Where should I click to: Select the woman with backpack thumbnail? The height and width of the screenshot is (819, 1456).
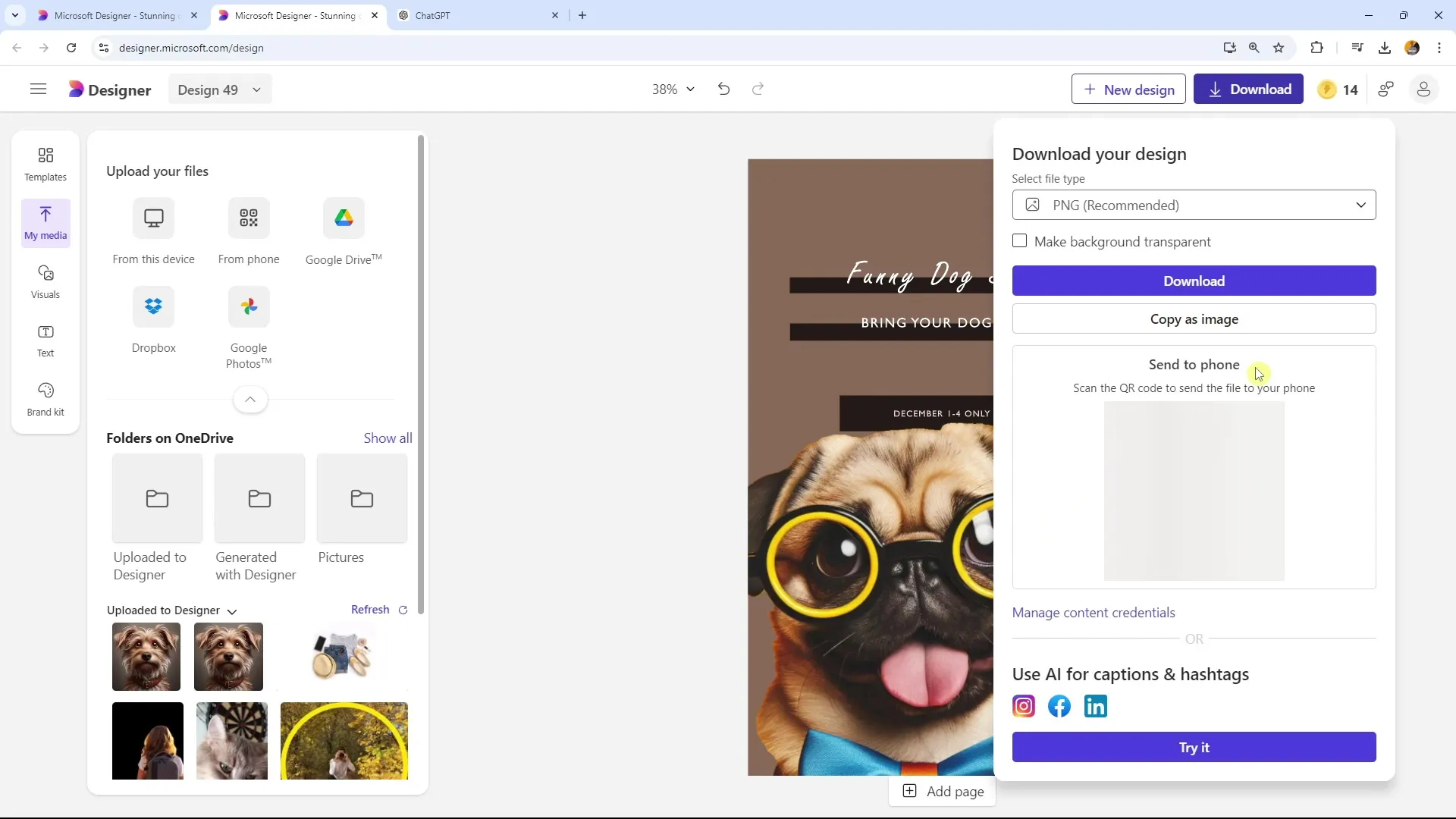click(148, 741)
